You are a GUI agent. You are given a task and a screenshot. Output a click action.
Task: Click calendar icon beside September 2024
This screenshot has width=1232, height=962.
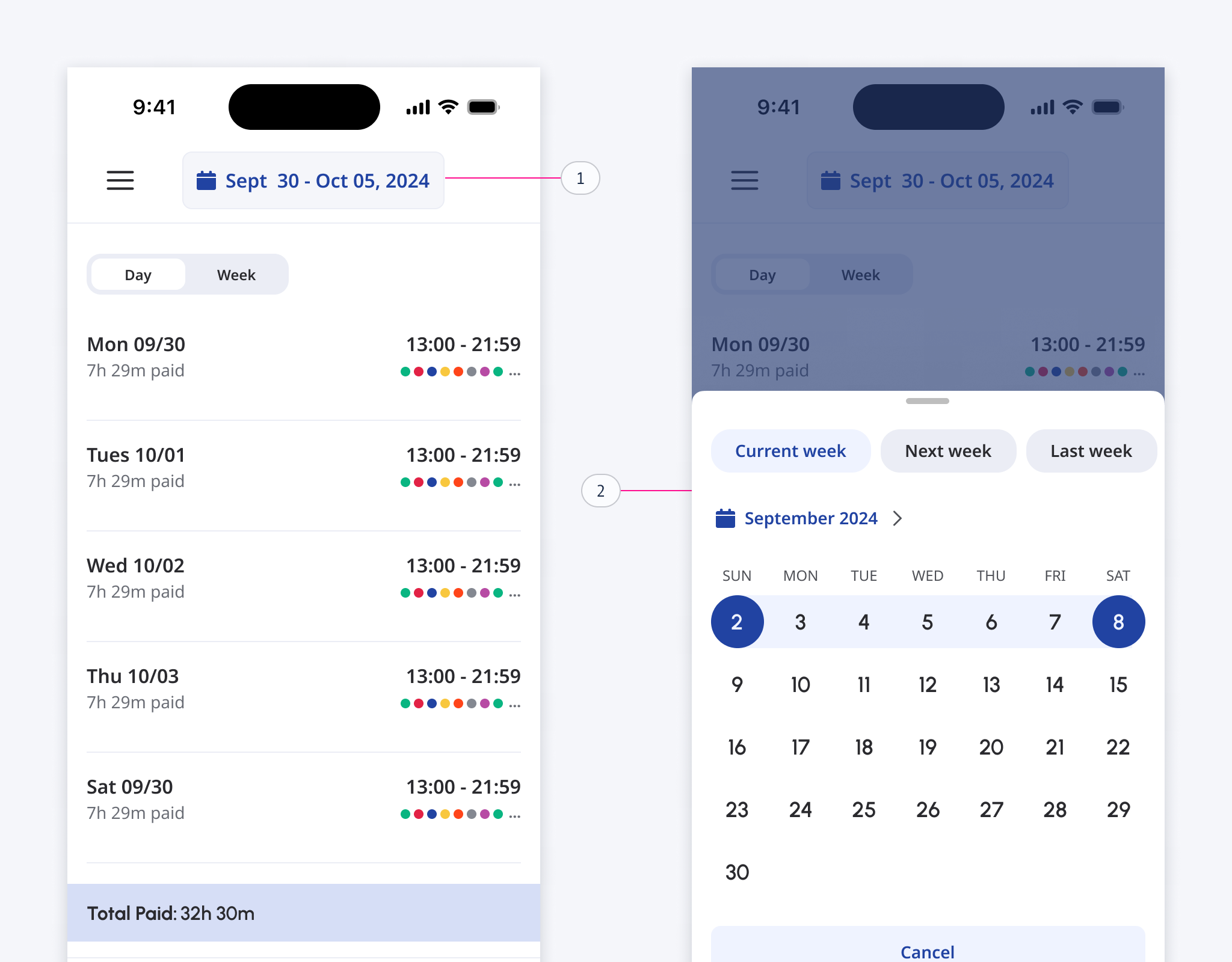pos(725,518)
